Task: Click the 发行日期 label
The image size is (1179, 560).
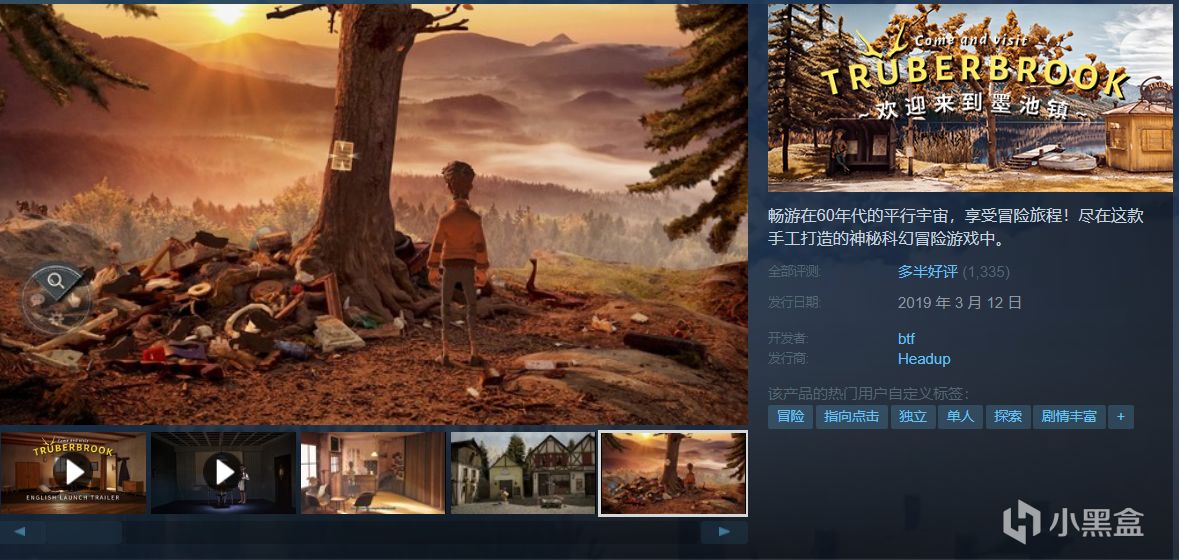Action: click(x=795, y=302)
